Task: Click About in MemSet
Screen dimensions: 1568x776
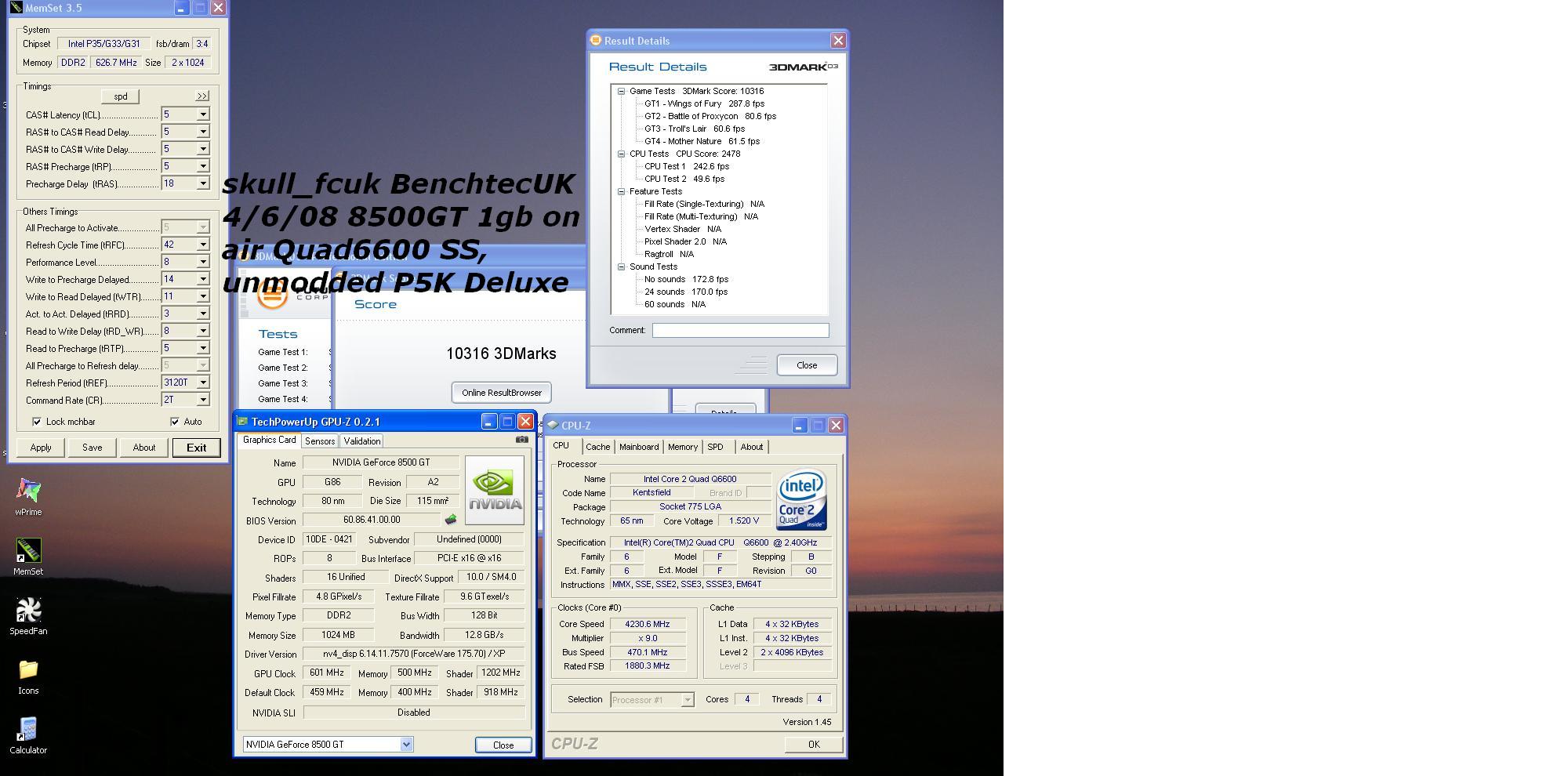Action: pos(144,448)
